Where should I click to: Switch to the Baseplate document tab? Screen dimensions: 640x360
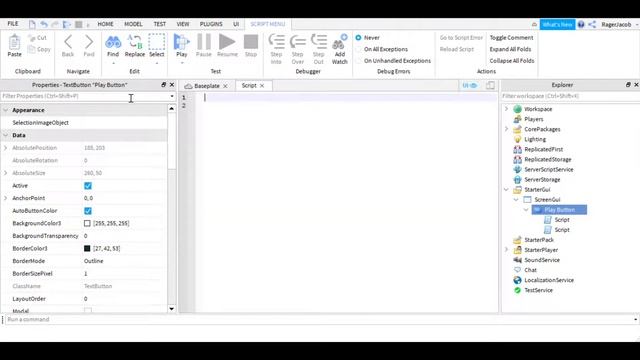tap(207, 86)
